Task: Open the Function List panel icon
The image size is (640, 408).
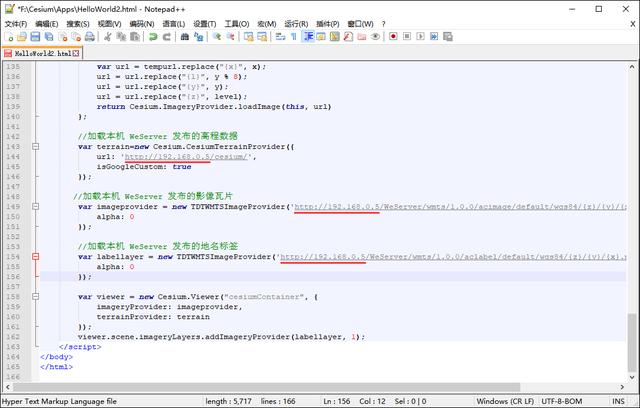Action: [348, 37]
